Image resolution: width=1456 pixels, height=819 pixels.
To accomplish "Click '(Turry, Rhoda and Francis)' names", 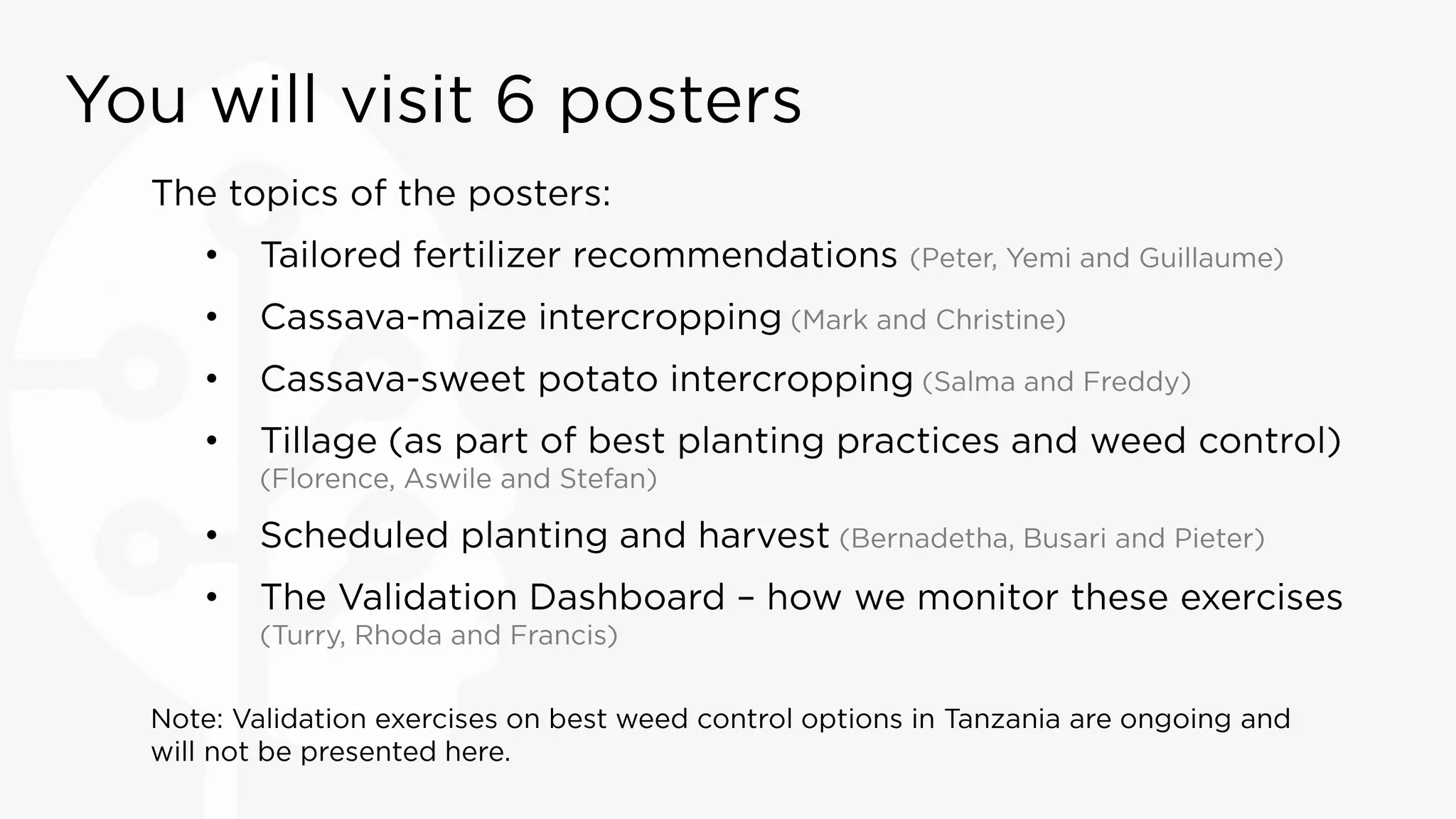I will coord(439,635).
